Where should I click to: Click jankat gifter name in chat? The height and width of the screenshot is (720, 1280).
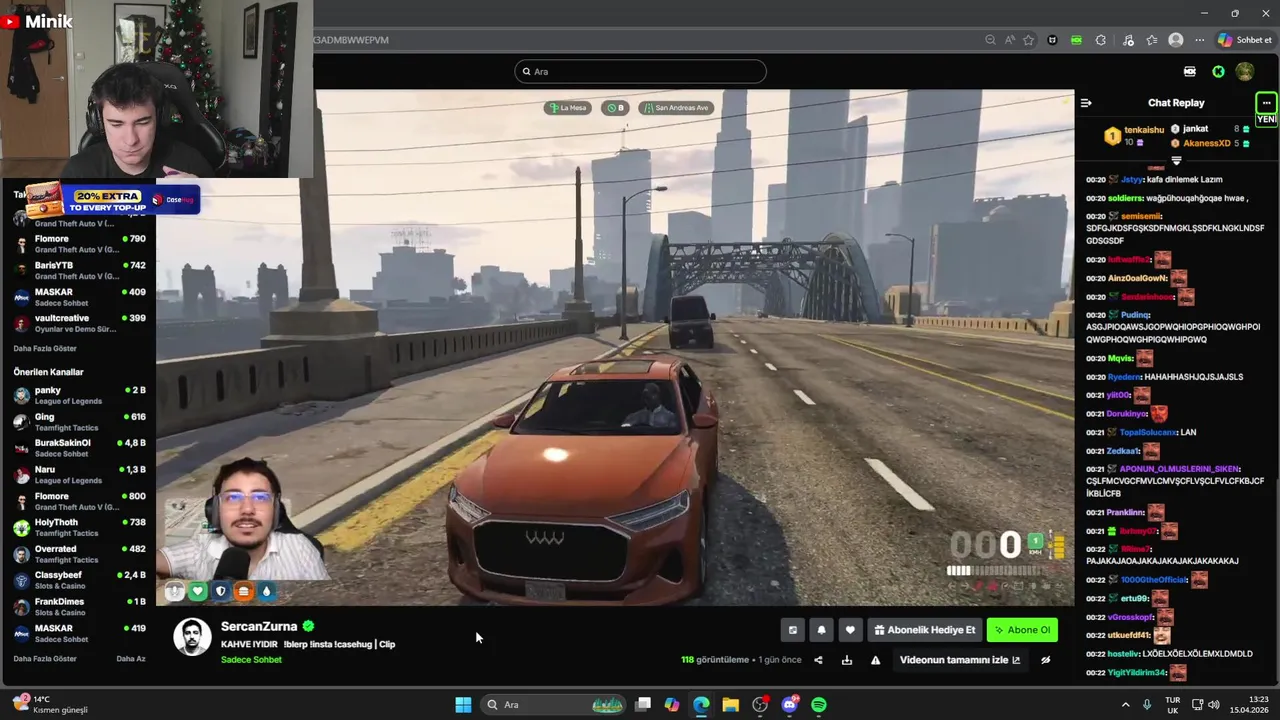point(1196,129)
